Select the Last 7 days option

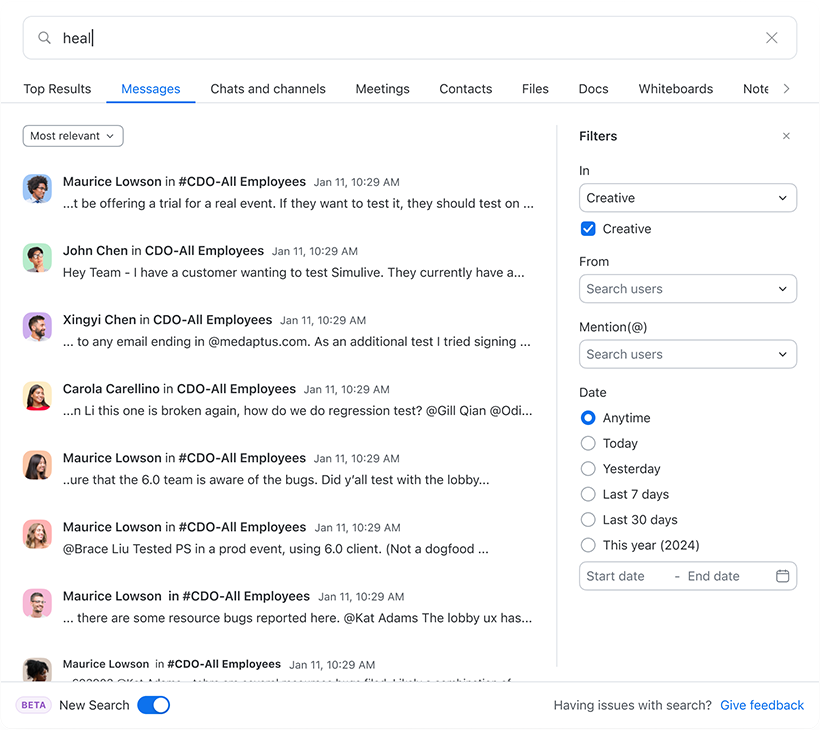tap(588, 494)
